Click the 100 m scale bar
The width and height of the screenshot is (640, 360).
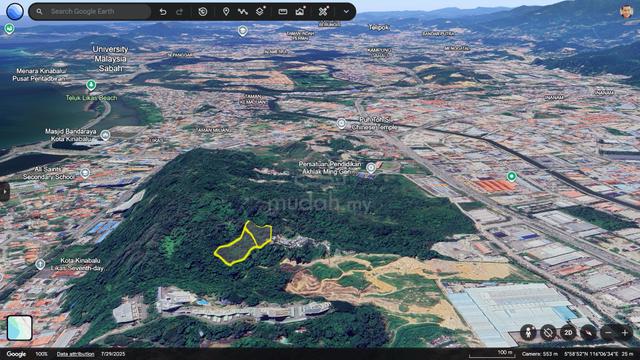click(491, 354)
